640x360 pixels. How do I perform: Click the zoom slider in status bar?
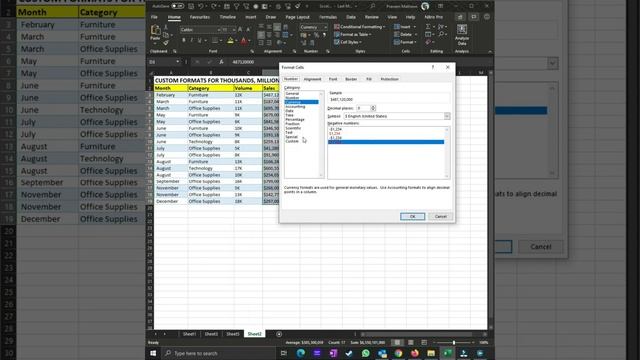pos(453,342)
